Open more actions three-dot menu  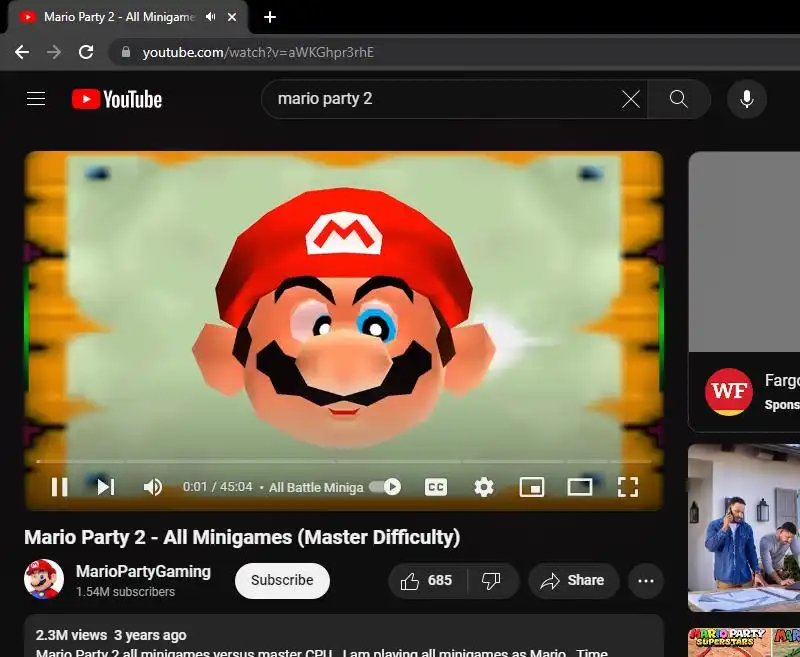pos(646,580)
